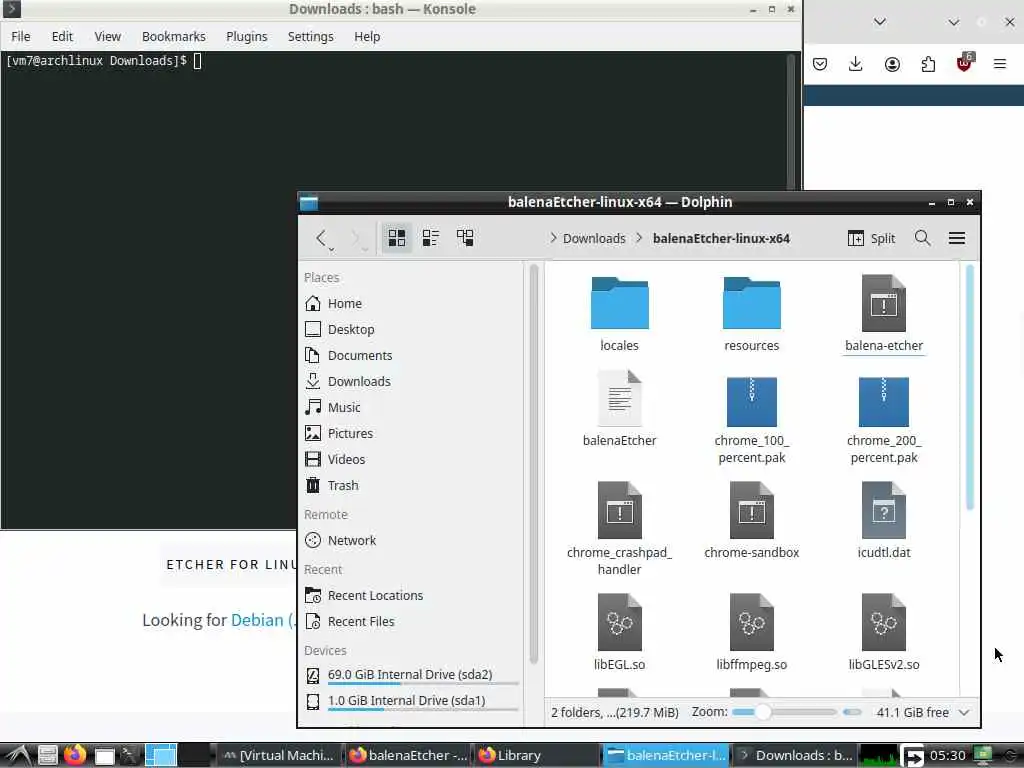This screenshot has width=1024, height=768.
Task: Select icudtl.dat file
Action: pos(884,520)
